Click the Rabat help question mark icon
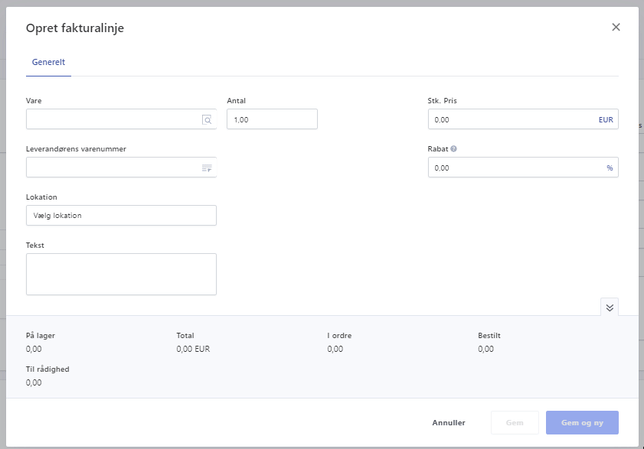644x449 pixels. [x=454, y=149]
